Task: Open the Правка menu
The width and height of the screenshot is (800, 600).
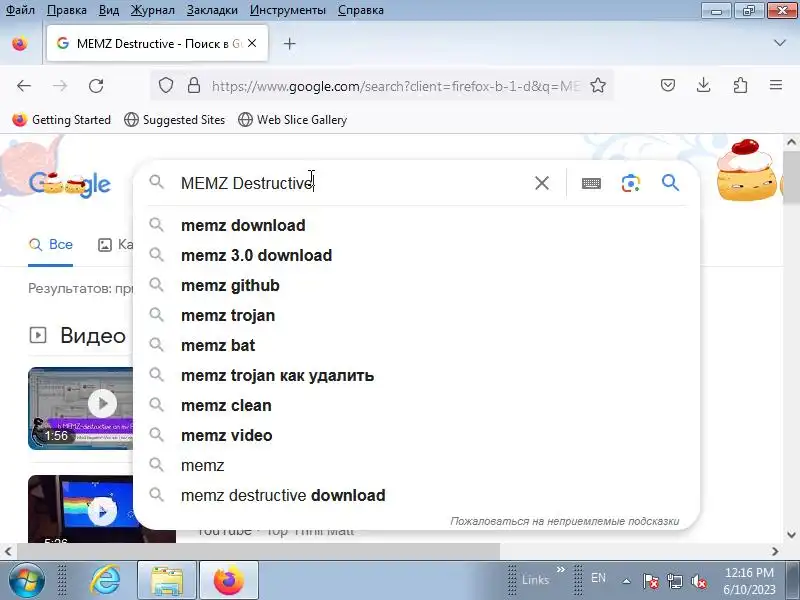Action: (67, 10)
